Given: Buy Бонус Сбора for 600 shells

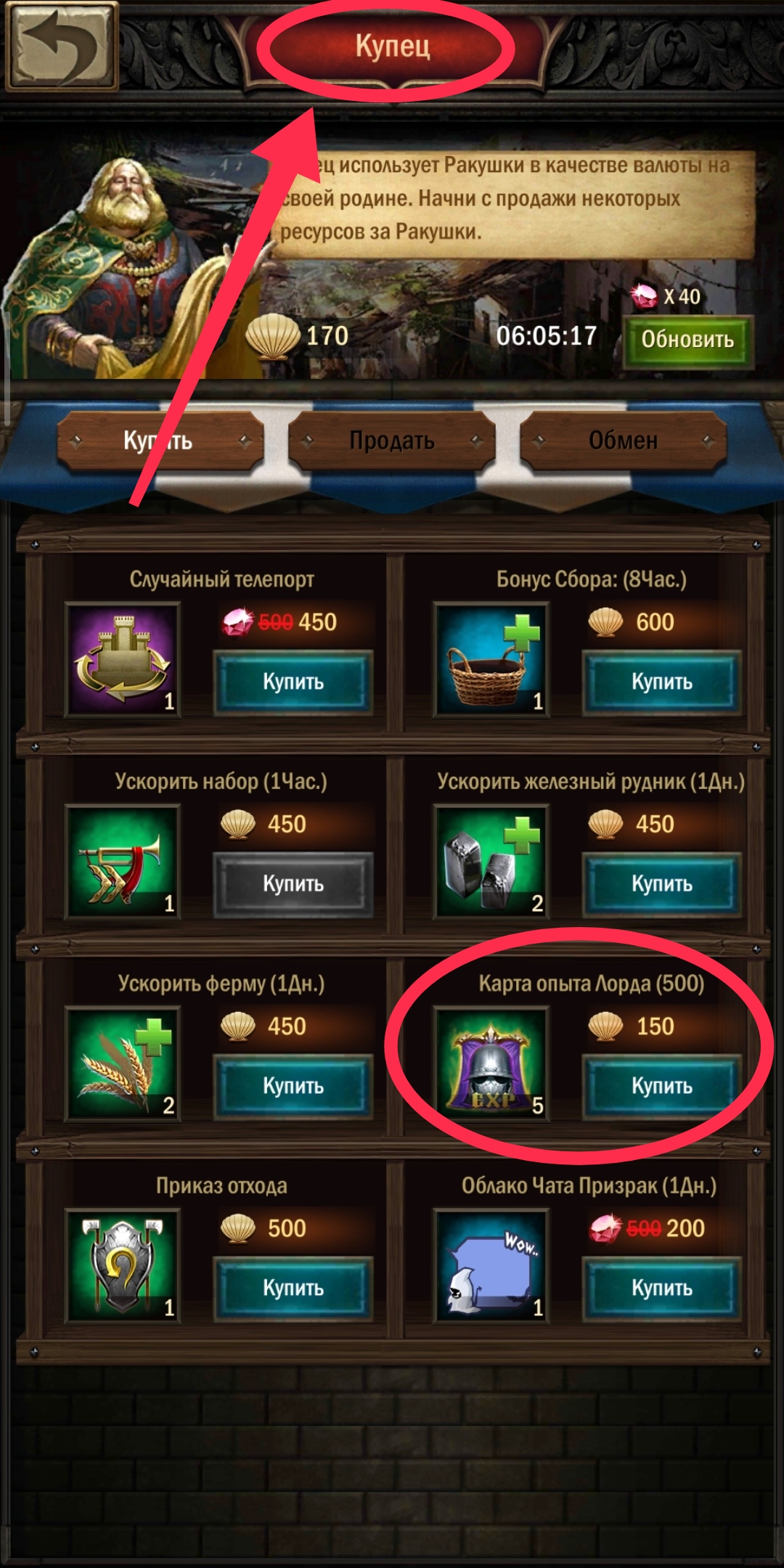Looking at the screenshot, I should (661, 682).
